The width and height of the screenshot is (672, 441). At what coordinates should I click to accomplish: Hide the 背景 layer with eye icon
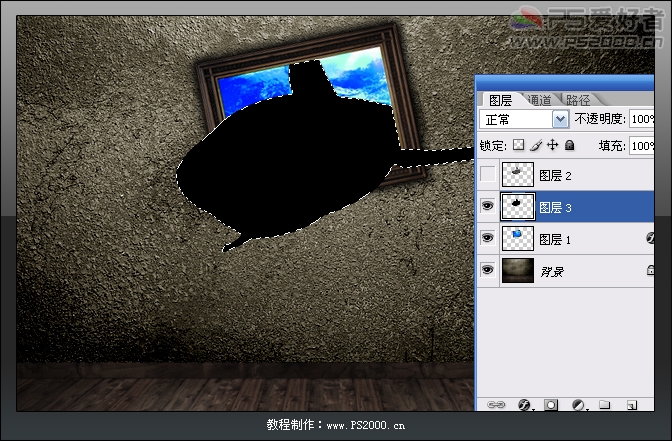point(487,270)
